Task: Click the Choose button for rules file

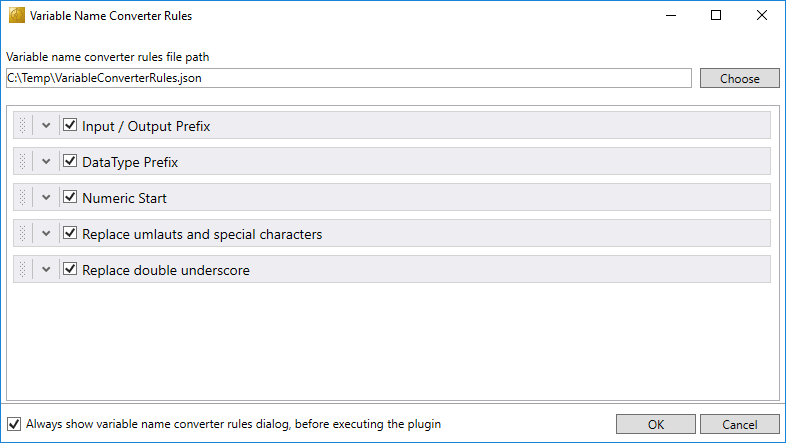Action: click(739, 78)
